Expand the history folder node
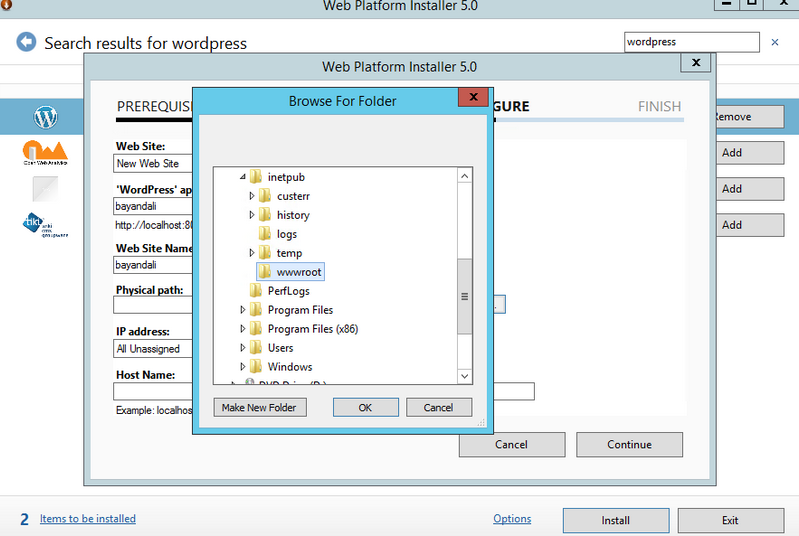 point(252,215)
